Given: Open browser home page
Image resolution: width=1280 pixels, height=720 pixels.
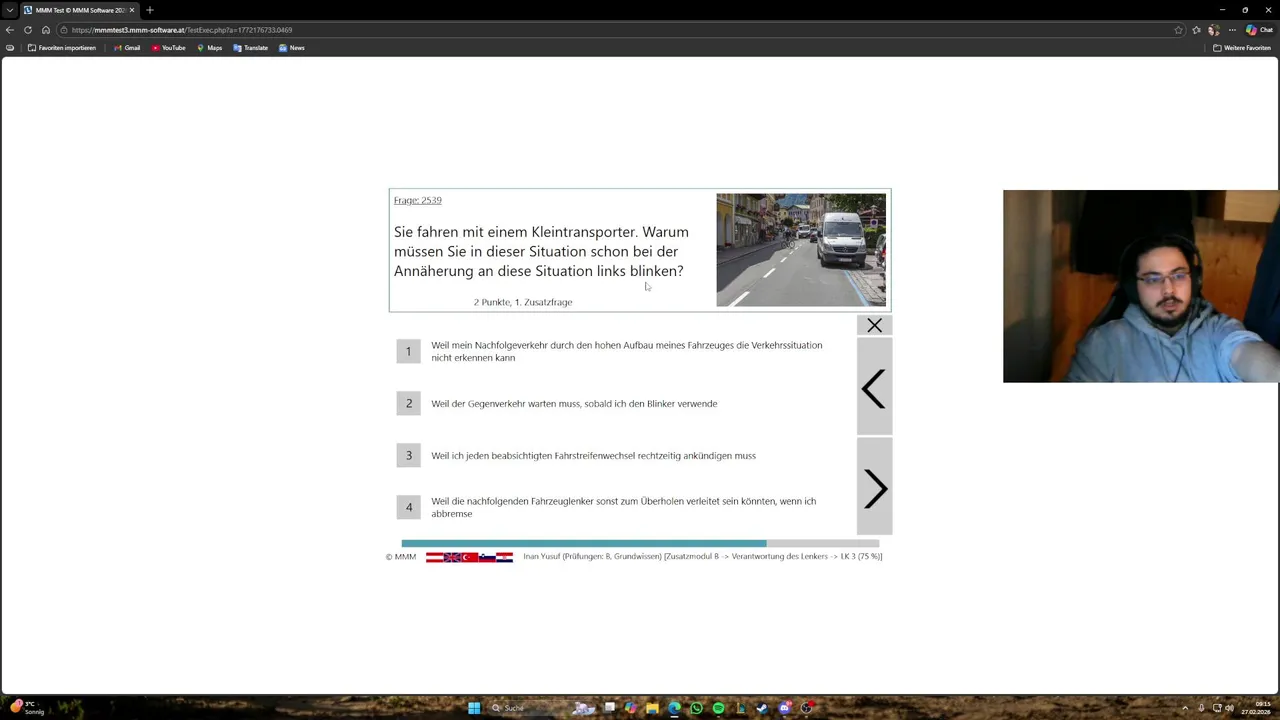Looking at the screenshot, I should click(x=46, y=30).
